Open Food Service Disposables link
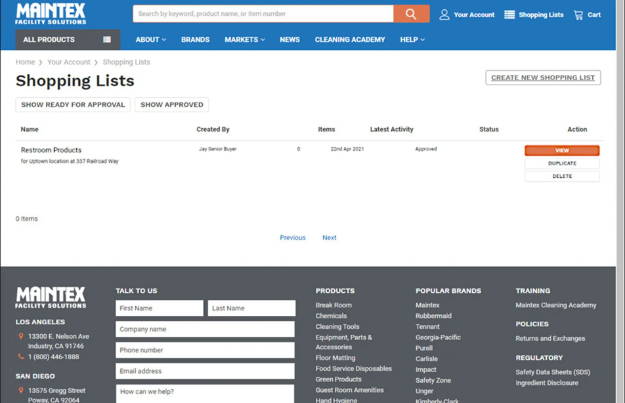Screen dimensions: 625x403 click(354, 369)
